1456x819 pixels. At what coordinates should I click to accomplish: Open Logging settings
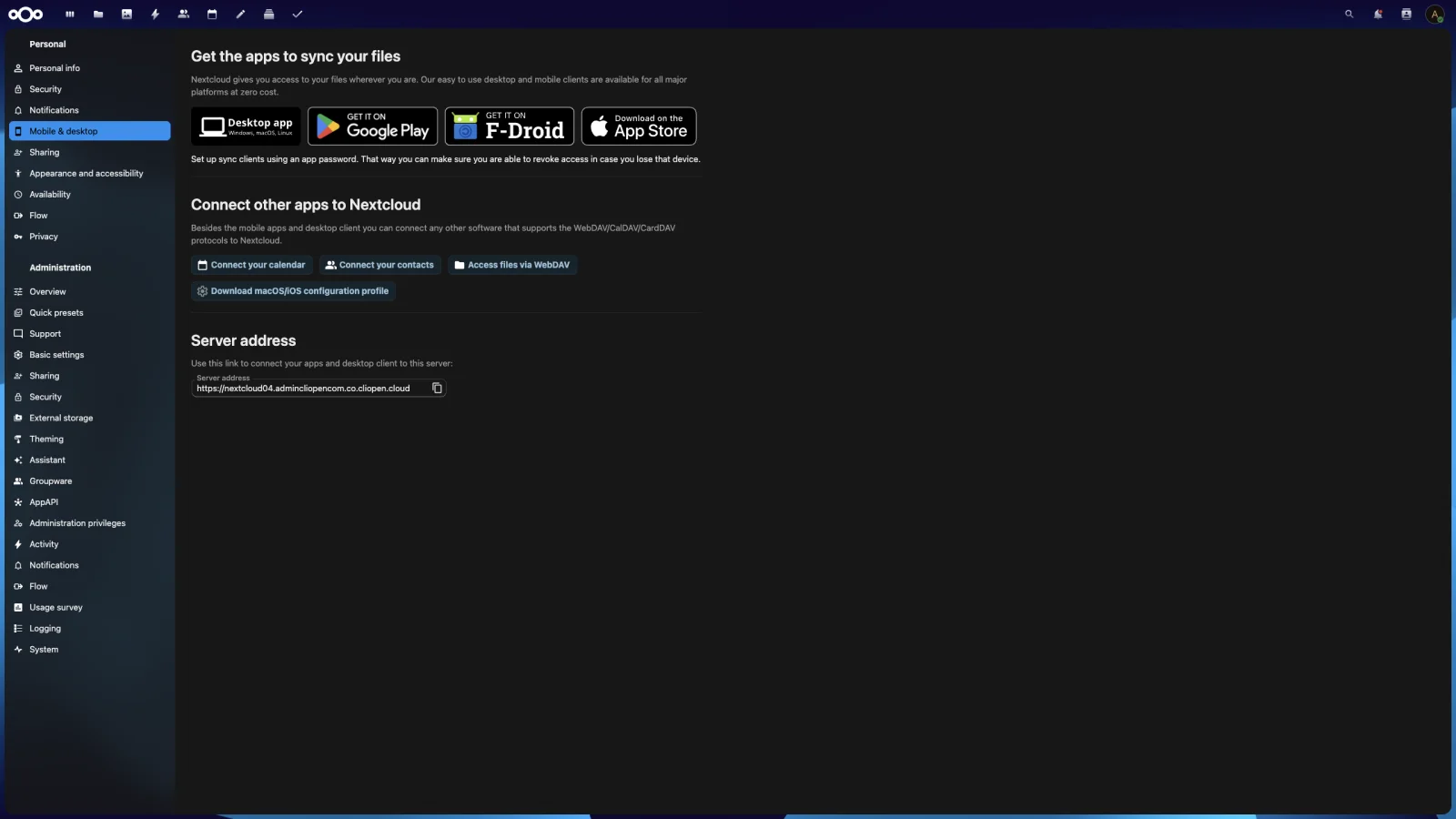coord(90,629)
